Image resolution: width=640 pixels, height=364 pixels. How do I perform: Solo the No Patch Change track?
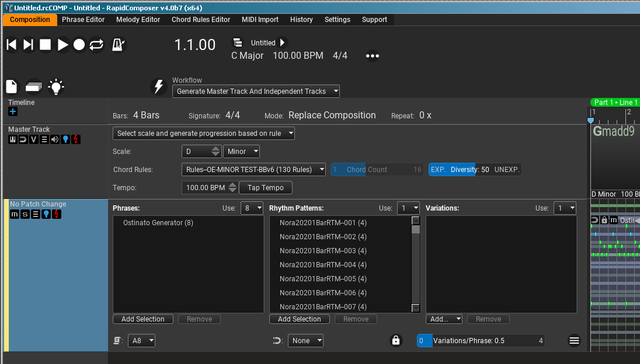coord(25,214)
